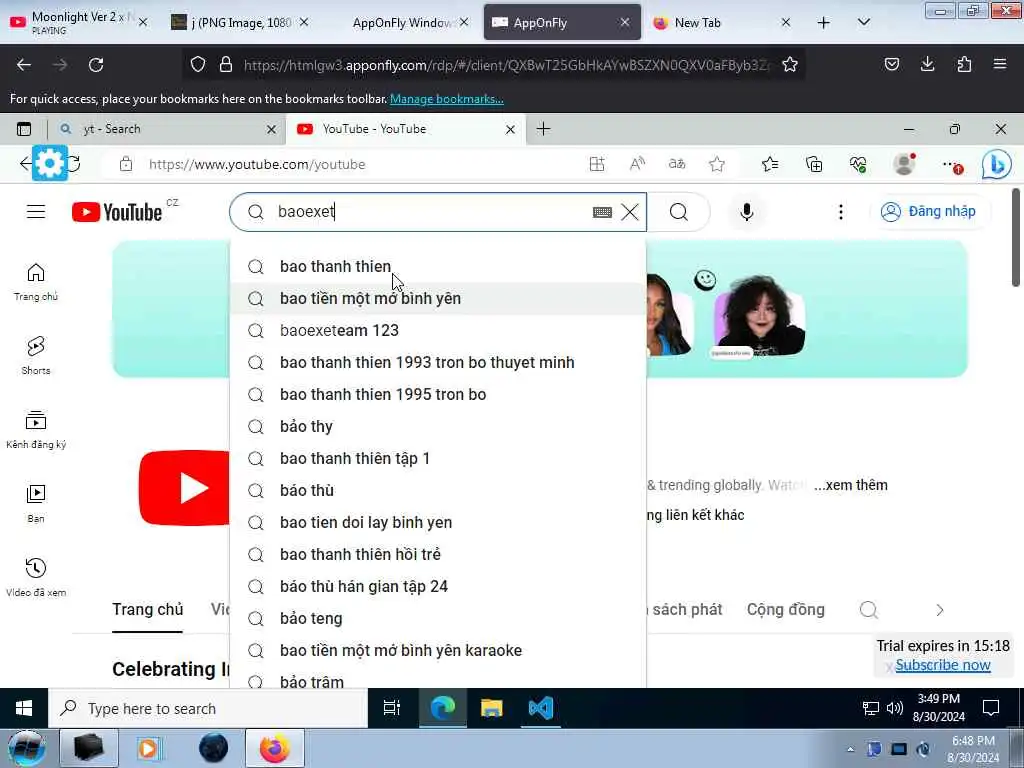
Task: Open a new Edge tab
Action: click(x=543, y=129)
